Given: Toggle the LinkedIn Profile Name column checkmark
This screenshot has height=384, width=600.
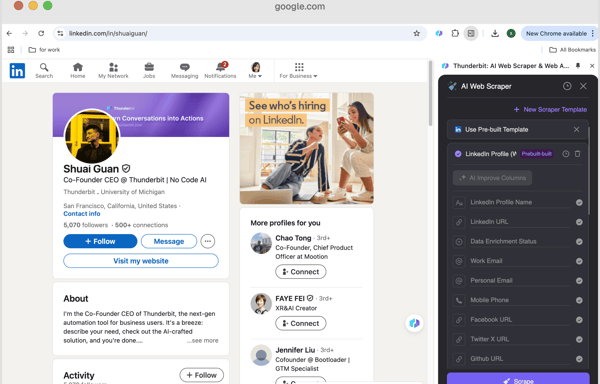Looking at the screenshot, I should click(x=579, y=202).
